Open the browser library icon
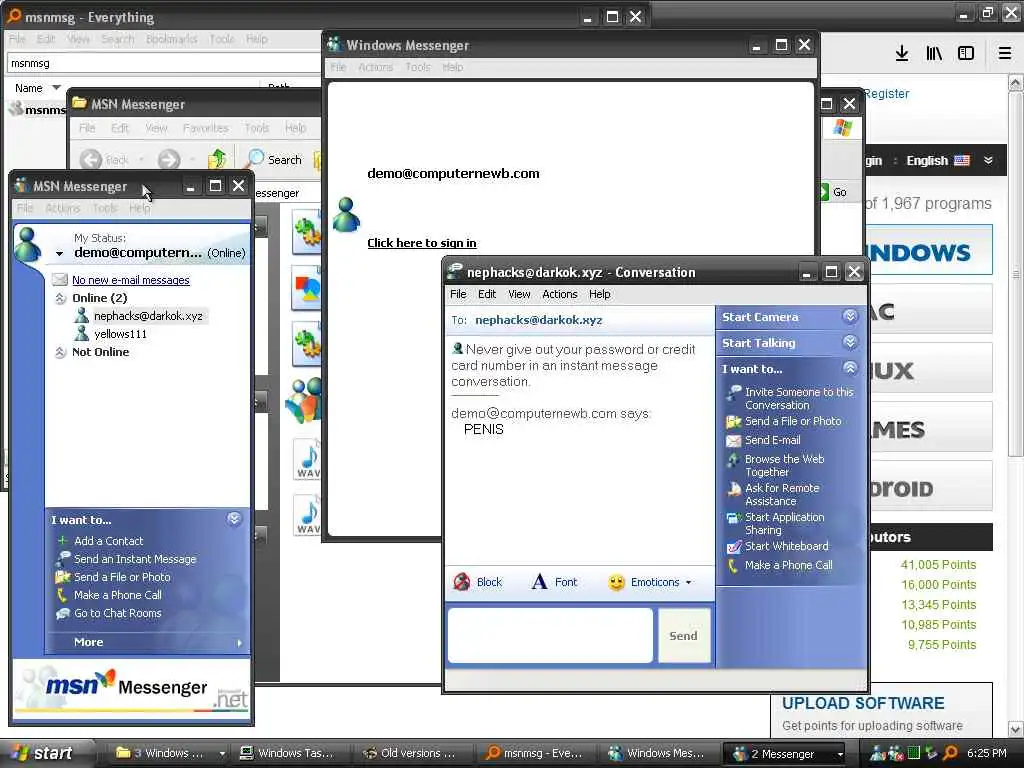This screenshot has height=768, width=1024. (x=934, y=53)
